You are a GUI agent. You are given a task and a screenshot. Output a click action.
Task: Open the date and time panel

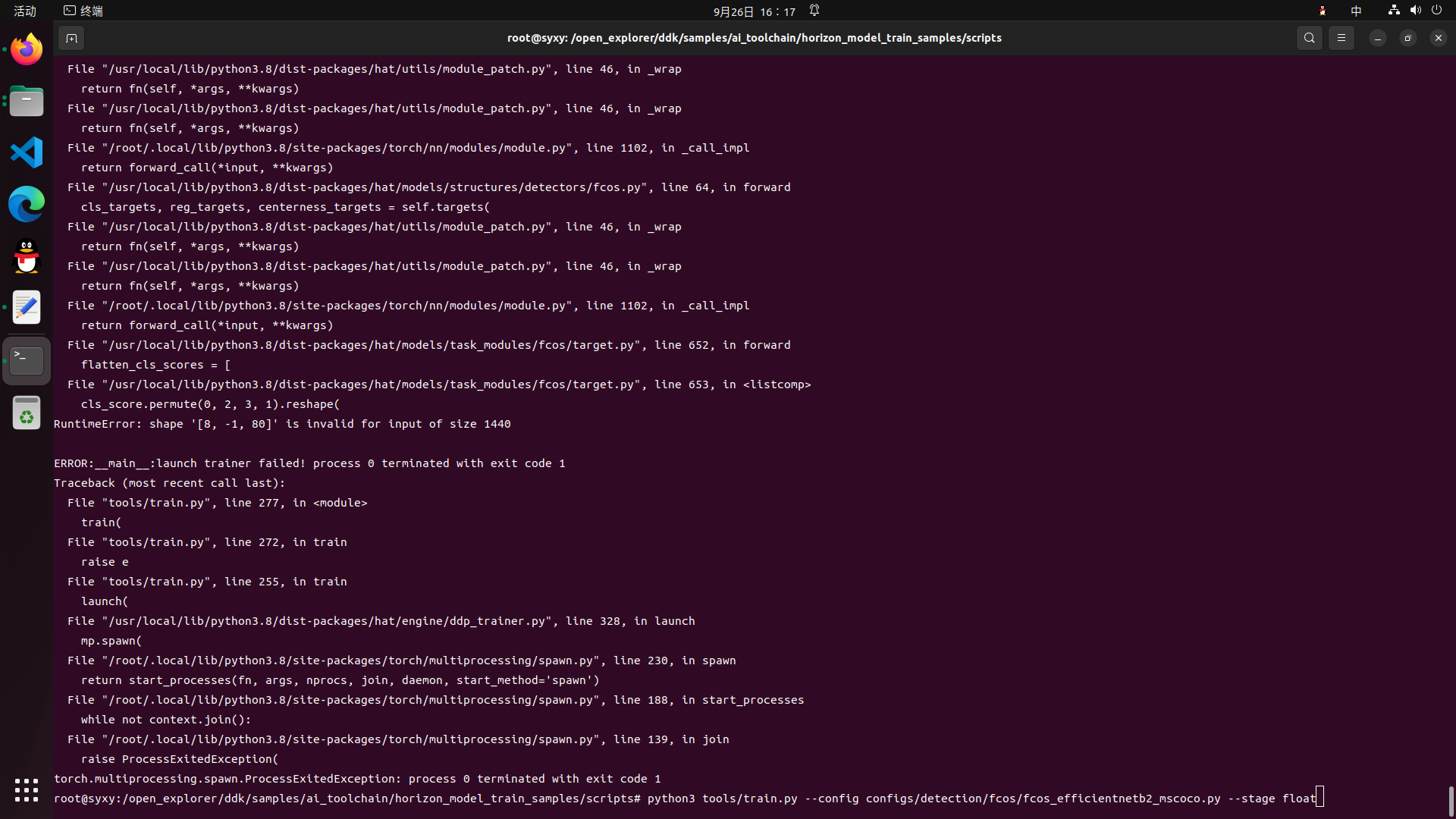[x=754, y=11]
